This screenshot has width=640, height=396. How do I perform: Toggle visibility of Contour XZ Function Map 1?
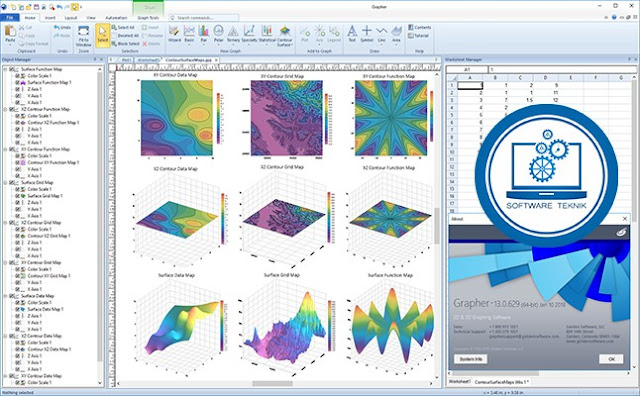point(18,122)
